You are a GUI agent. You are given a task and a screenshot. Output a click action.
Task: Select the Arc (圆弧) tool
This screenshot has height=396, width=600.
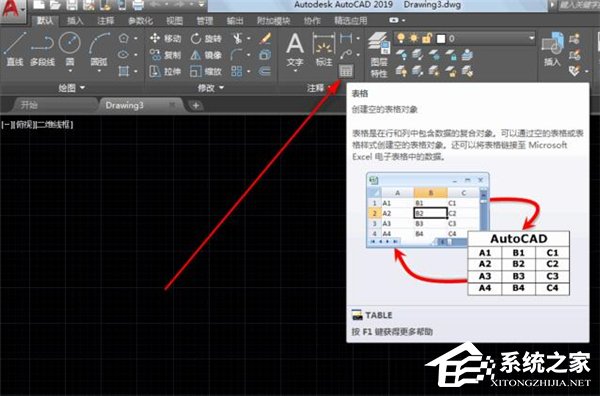pyautogui.click(x=99, y=48)
